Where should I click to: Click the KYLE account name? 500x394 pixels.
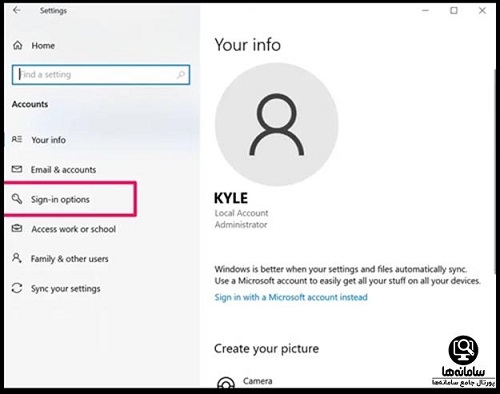tap(231, 198)
